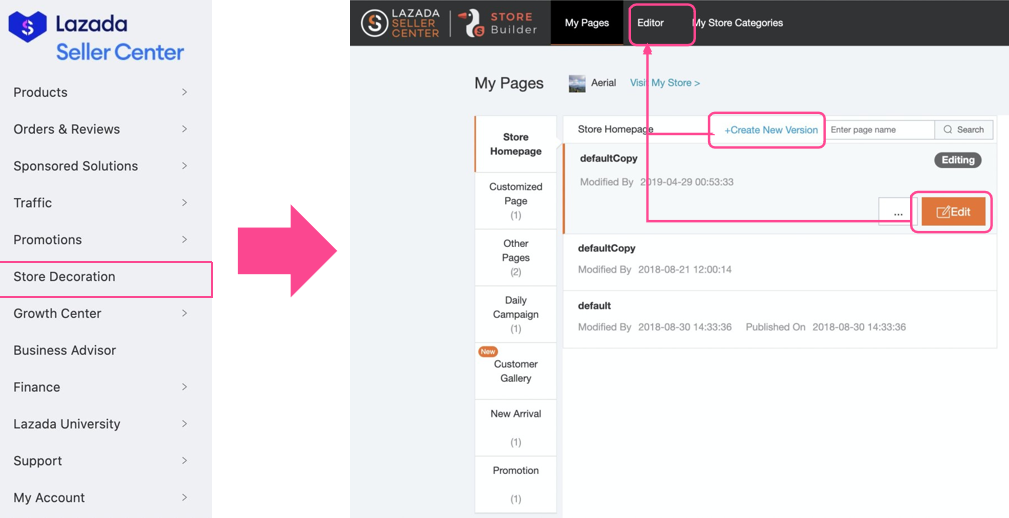Click the Editing status badge
Image resolution: width=1009 pixels, height=518 pixels.
pyautogui.click(x=958, y=160)
